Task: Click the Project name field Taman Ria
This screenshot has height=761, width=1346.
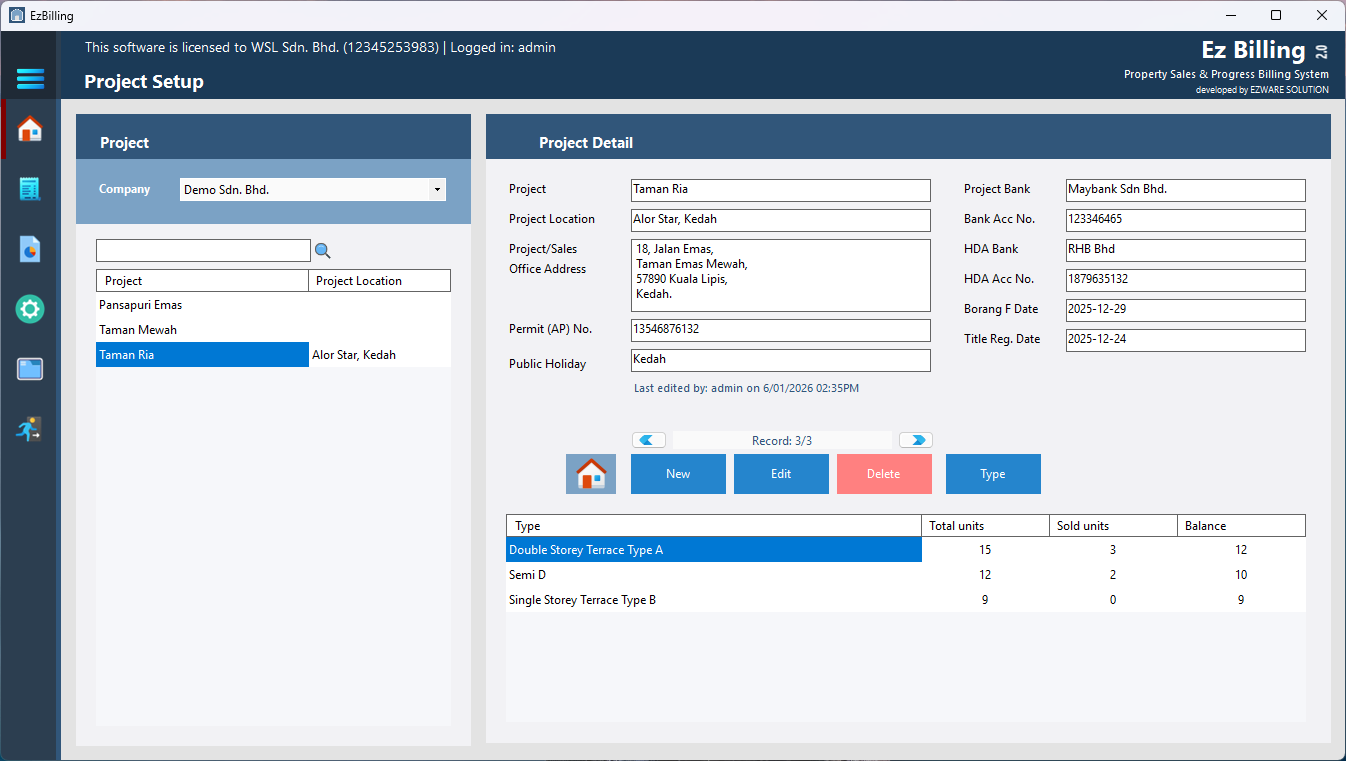Action: (x=781, y=190)
